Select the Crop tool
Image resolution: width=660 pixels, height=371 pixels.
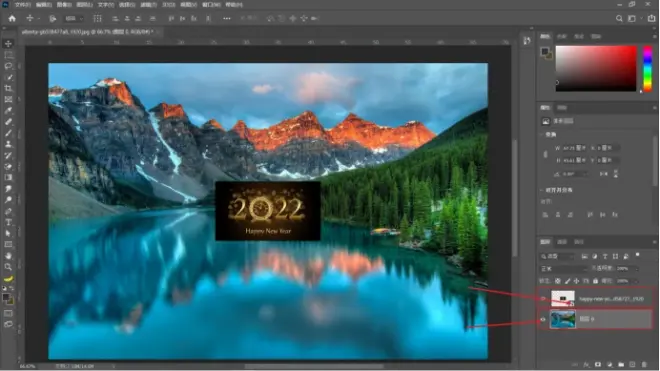8,88
